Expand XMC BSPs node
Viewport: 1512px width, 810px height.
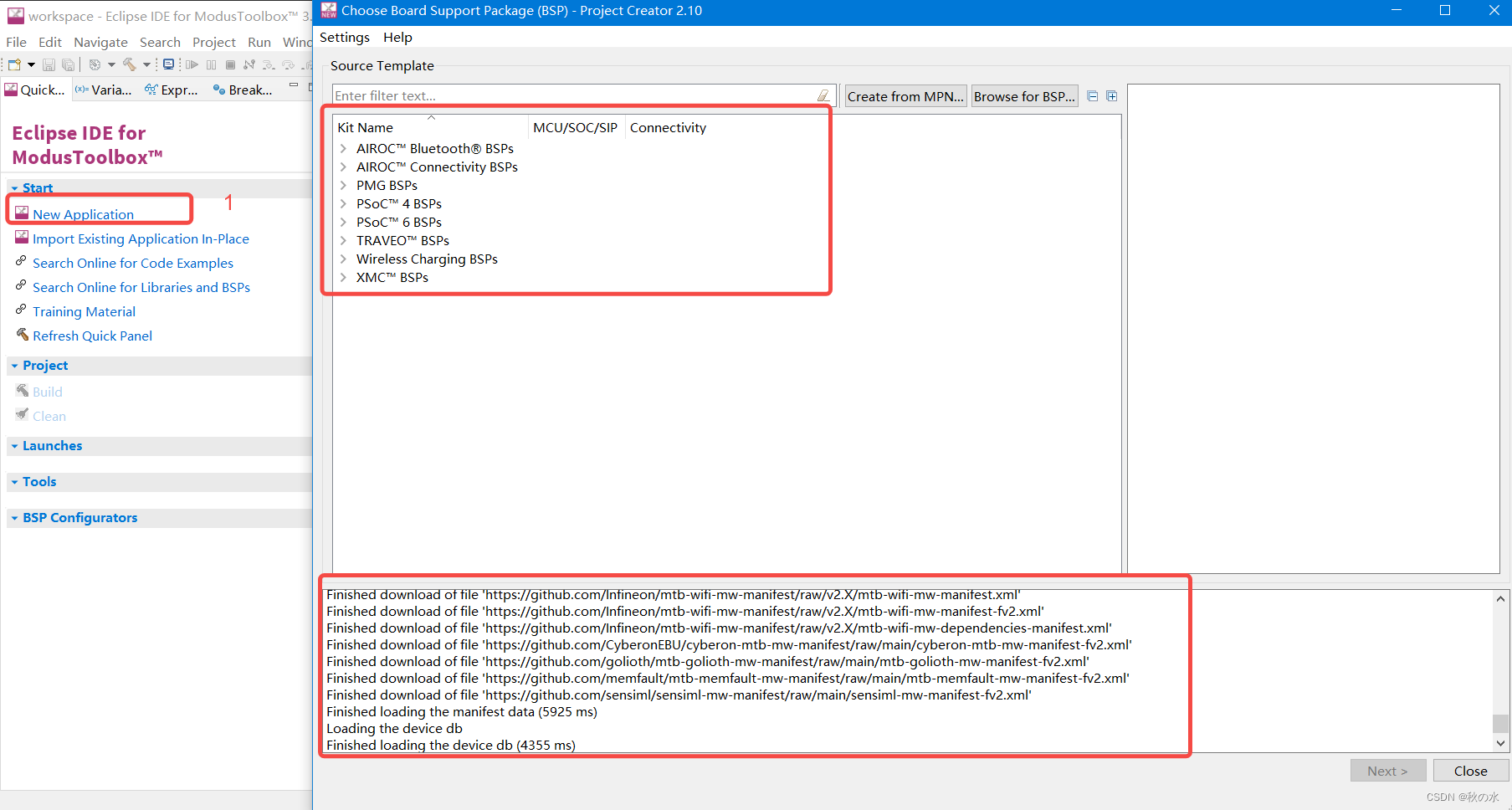[343, 277]
